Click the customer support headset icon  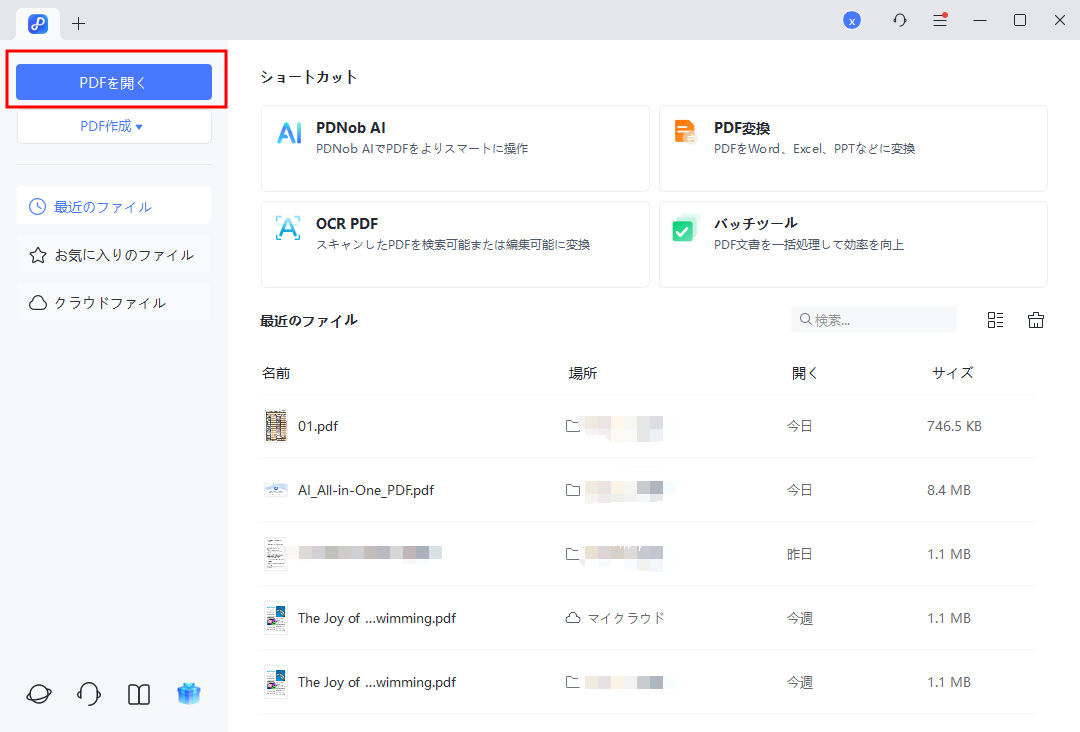click(88, 693)
